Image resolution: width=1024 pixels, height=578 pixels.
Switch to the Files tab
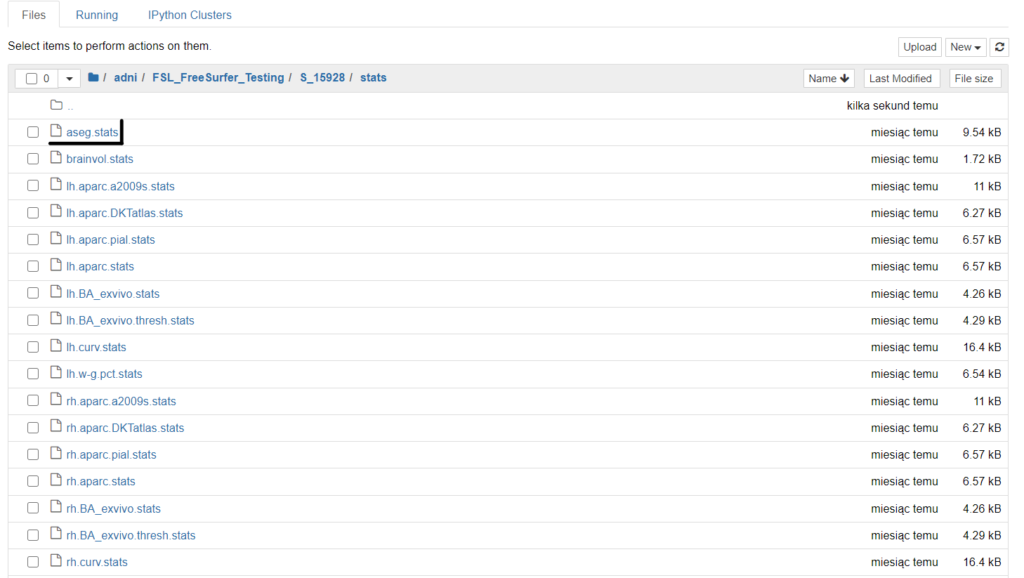(33, 15)
